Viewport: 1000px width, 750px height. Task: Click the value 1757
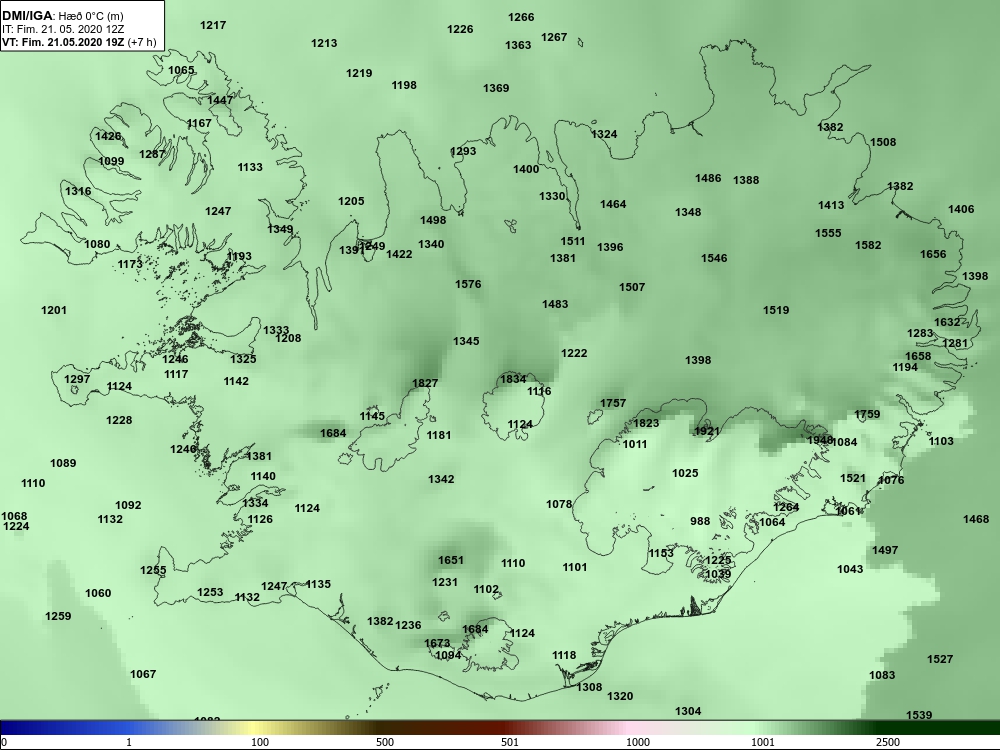pyautogui.click(x=613, y=403)
